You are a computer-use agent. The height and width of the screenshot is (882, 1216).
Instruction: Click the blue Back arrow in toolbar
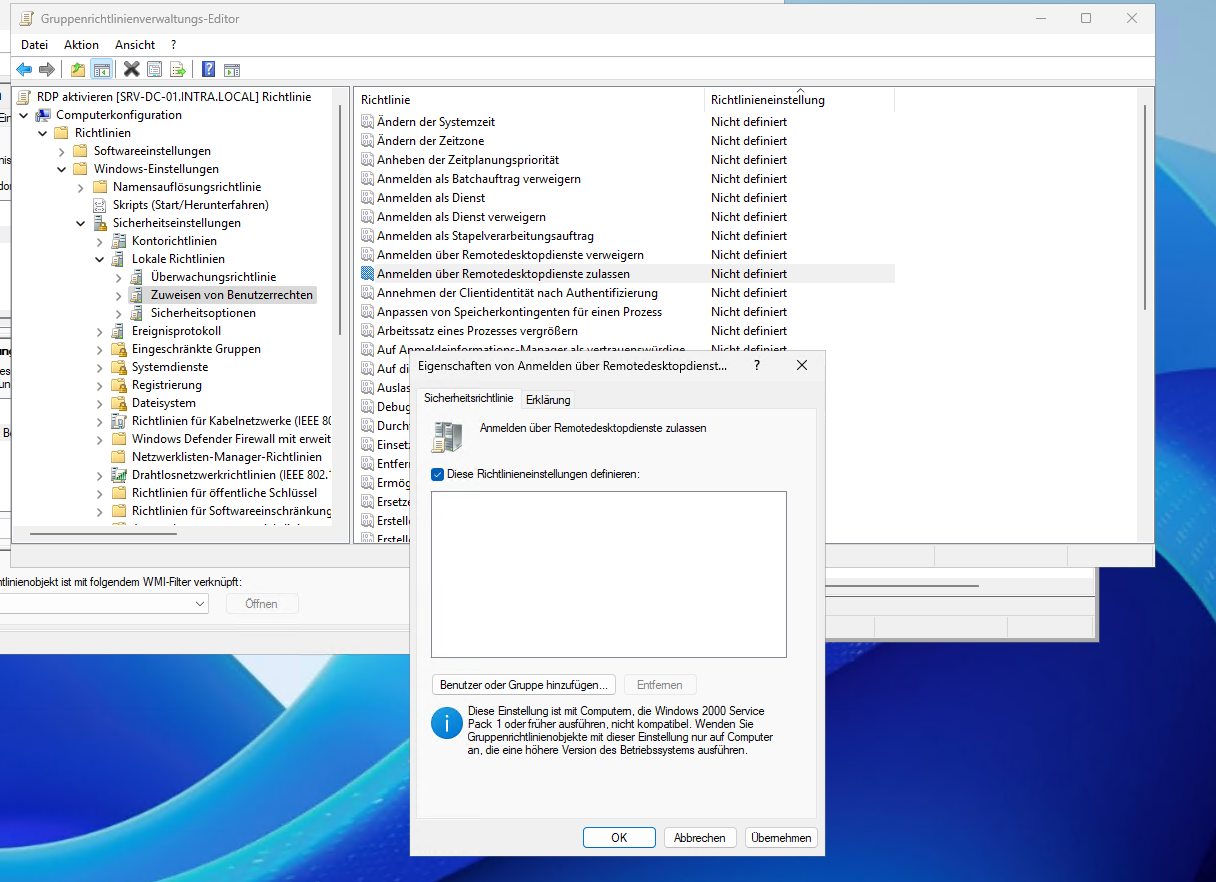click(x=24, y=69)
